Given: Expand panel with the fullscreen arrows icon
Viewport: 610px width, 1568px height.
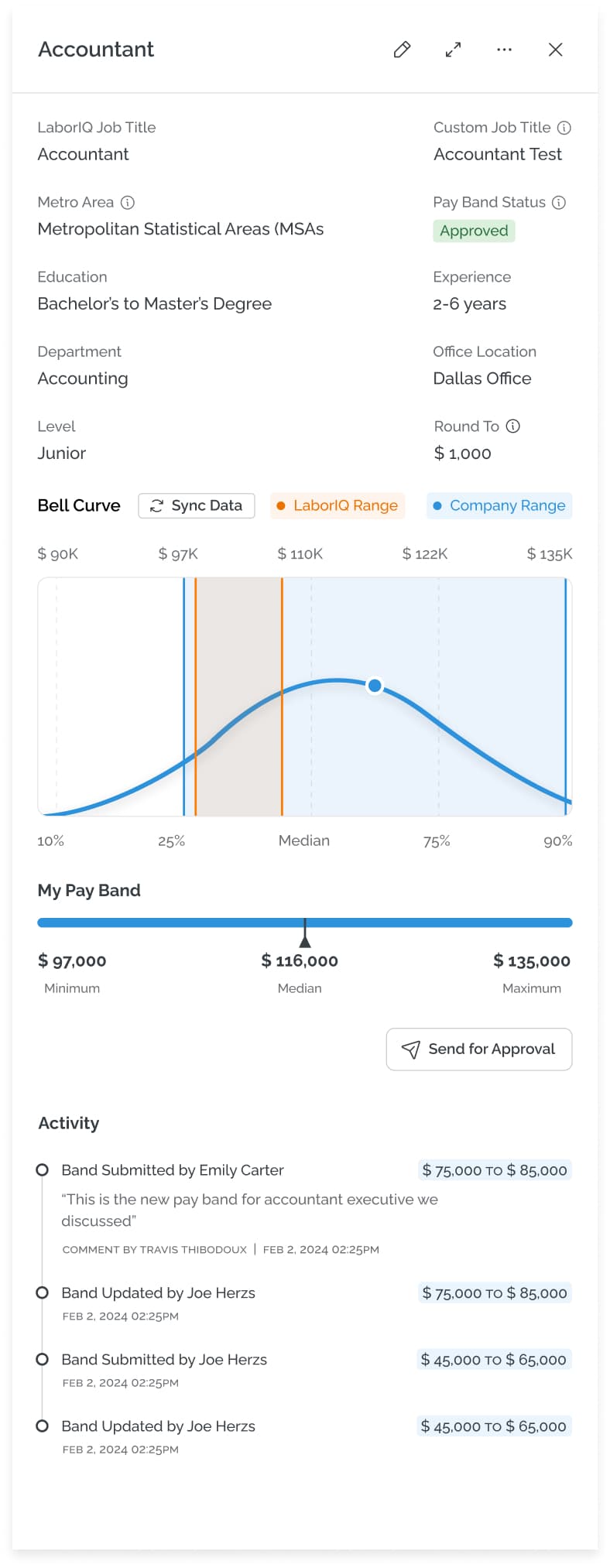Looking at the screenshot, I should 453,50.
